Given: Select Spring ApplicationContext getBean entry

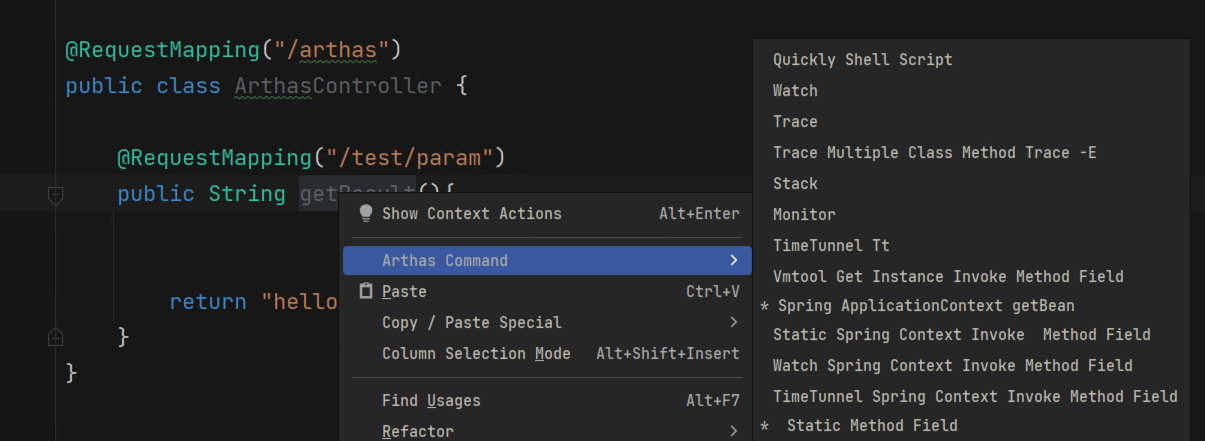Looking at the screenshot, I should click(971, 305).
